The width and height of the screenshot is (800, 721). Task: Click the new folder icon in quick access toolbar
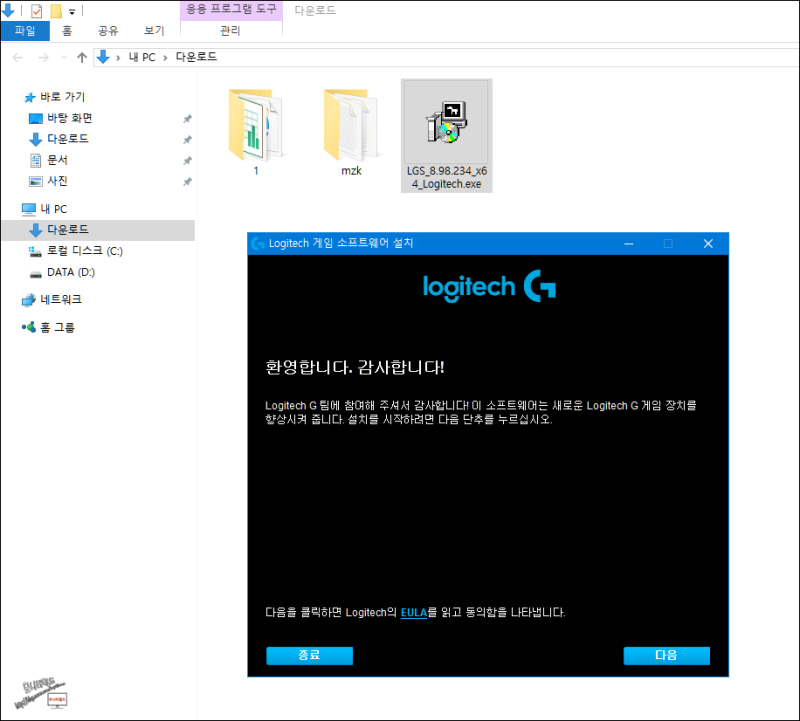coord(56,10)
